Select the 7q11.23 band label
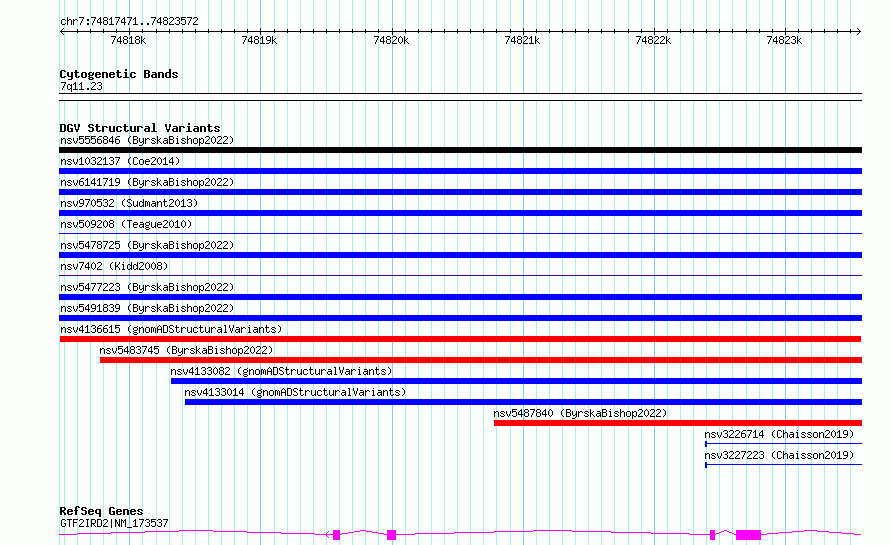Image resolution: width=890 pixels, height=545 pixels. (81, 86)
